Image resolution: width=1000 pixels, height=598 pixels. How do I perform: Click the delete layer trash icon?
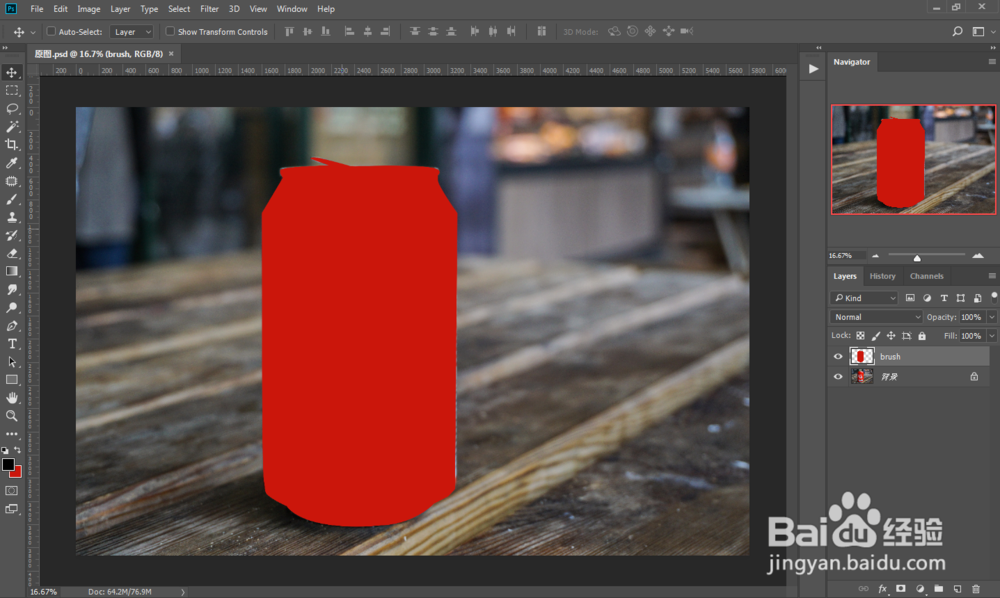pyautogui.click(x=975, y=589)
